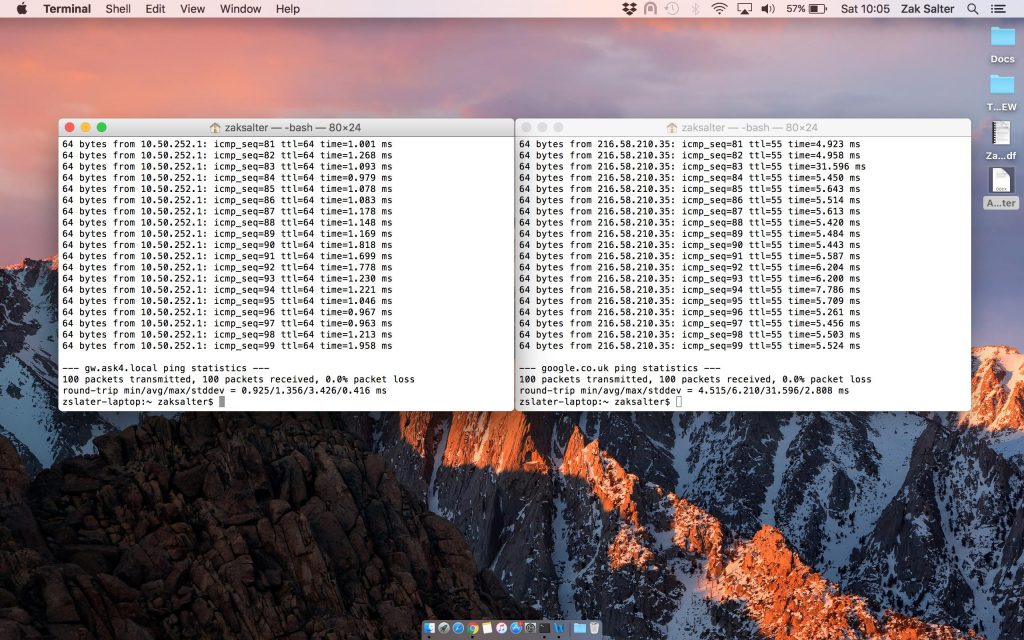Click left icmp_seq=97 time=0.963 ms row
The width and height of the screenshot is (1024, 640).
pos(227,323)
